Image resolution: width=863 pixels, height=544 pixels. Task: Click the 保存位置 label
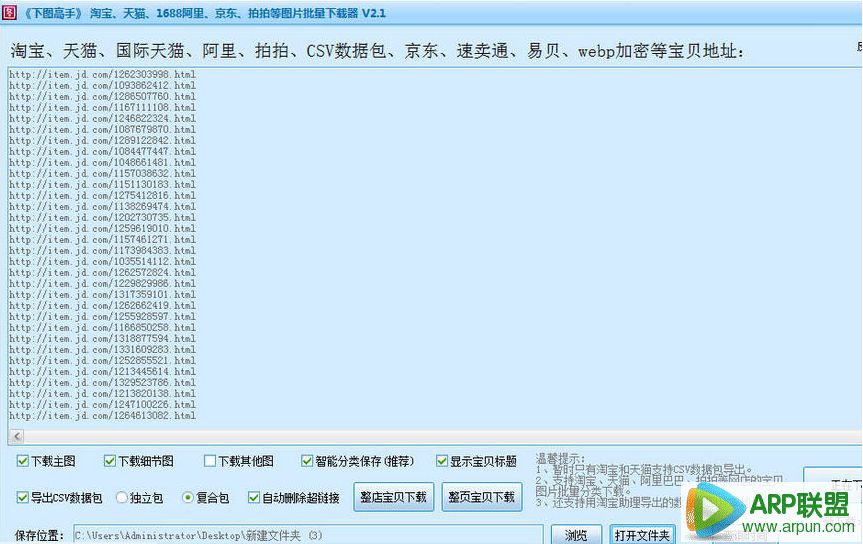(39, 535)
